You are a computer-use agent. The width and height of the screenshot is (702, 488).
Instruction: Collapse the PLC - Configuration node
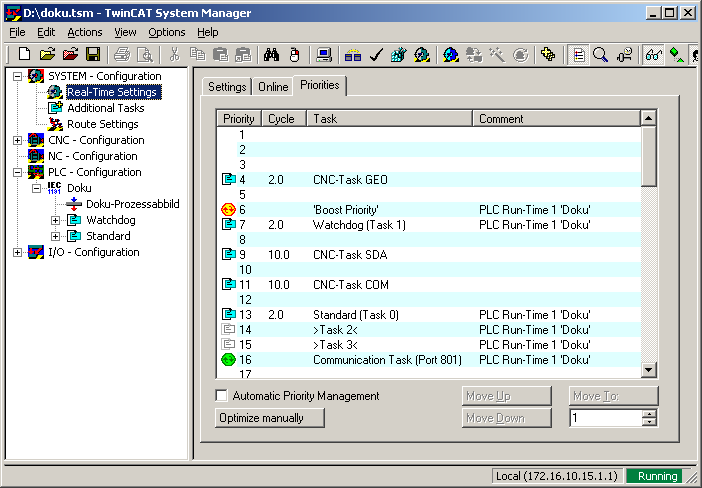pyautogui.click(x=17, y=172)
